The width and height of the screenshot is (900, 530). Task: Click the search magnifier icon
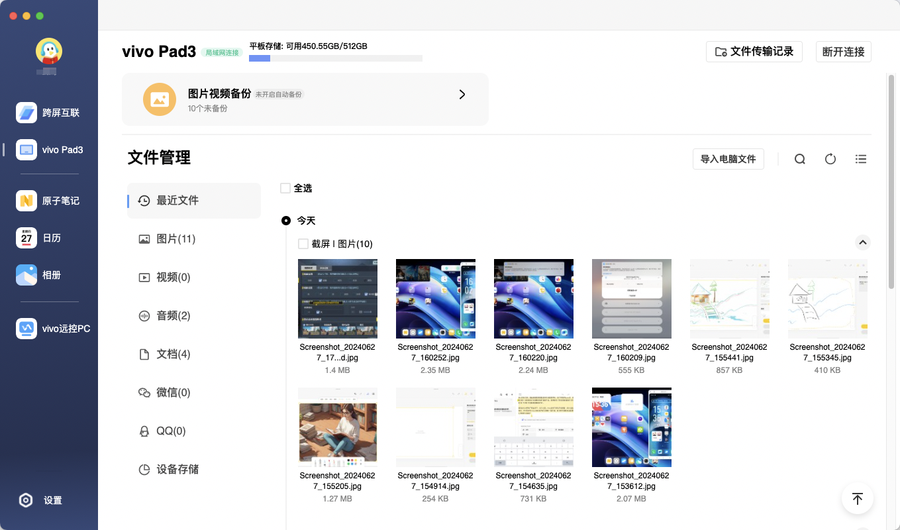[x=800, y=159]
